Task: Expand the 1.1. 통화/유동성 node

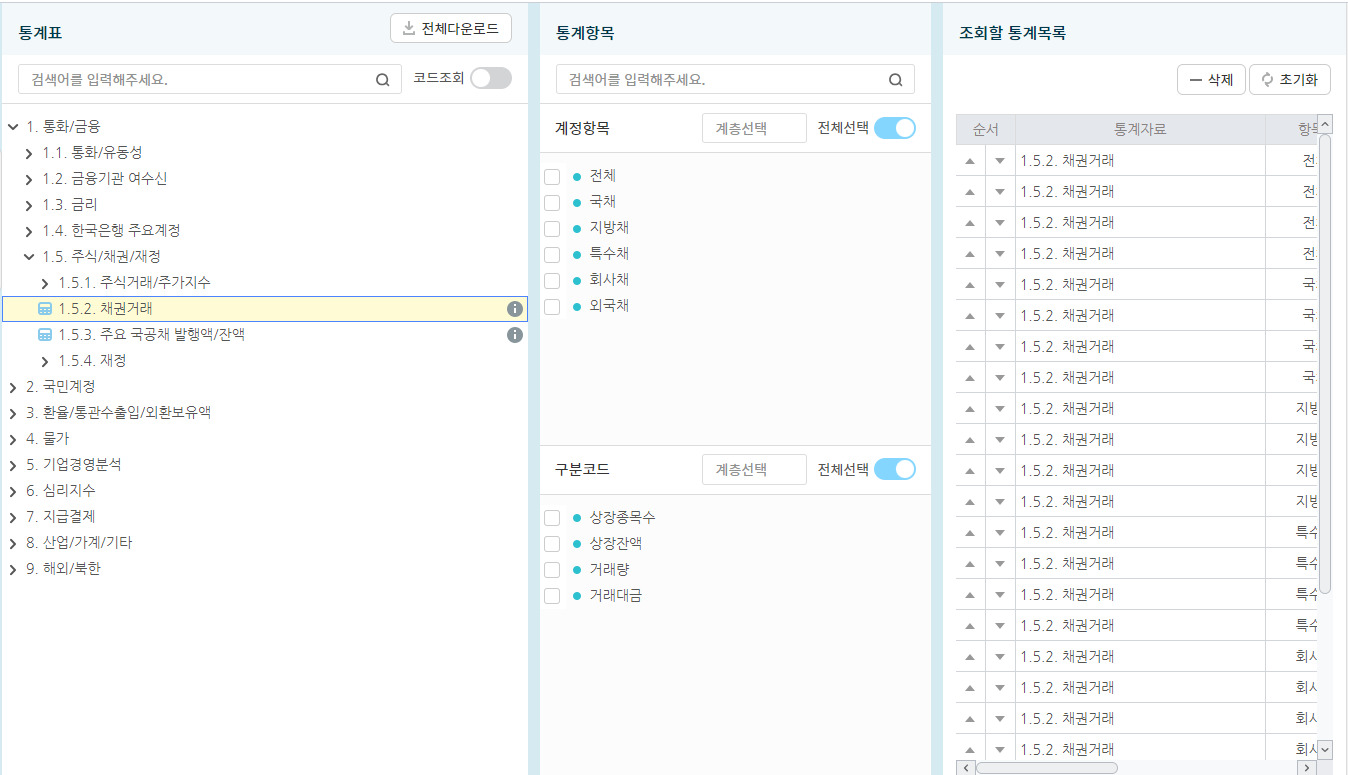Action: tap(29, 153)
